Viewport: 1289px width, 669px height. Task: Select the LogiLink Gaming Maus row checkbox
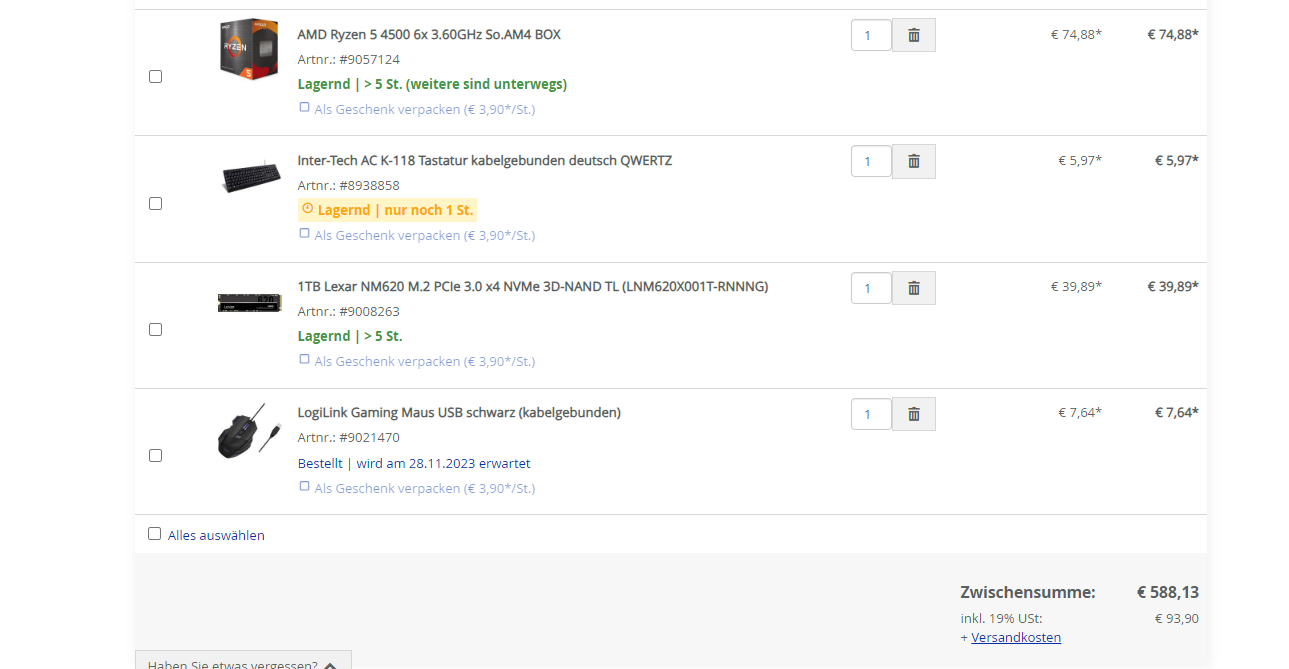point(155,455)
